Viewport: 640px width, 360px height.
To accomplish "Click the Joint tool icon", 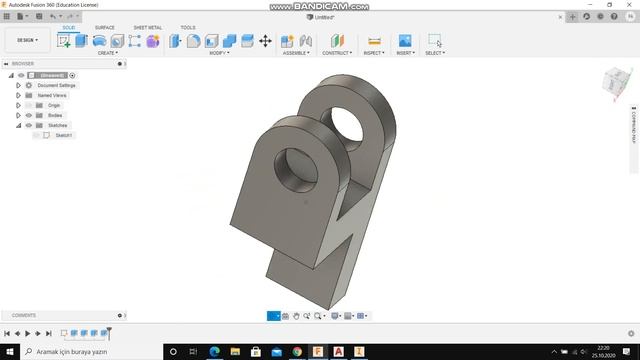I will coord(305,41).
